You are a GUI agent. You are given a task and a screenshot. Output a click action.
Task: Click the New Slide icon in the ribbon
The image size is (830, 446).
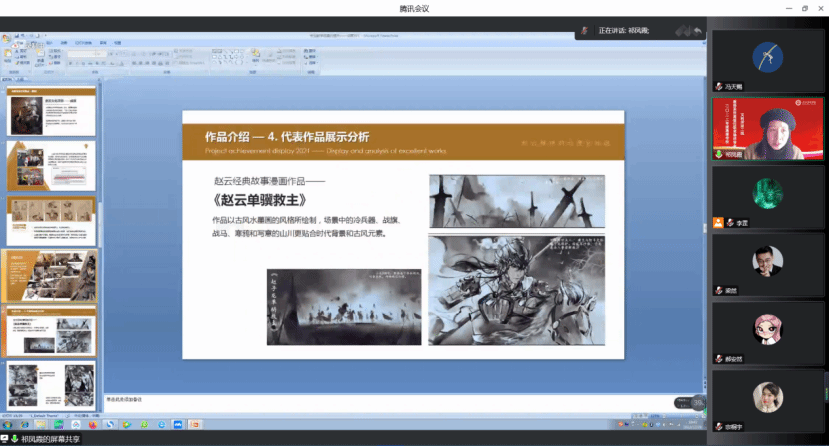click(40, 53)
